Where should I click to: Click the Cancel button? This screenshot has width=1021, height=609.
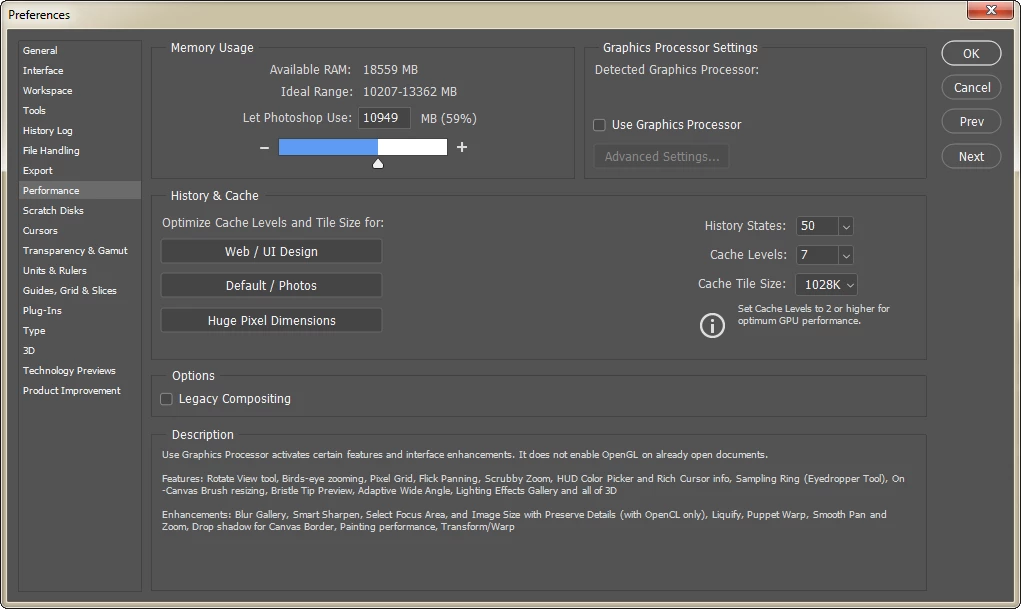pyautogui.click(x=971, y=87)
